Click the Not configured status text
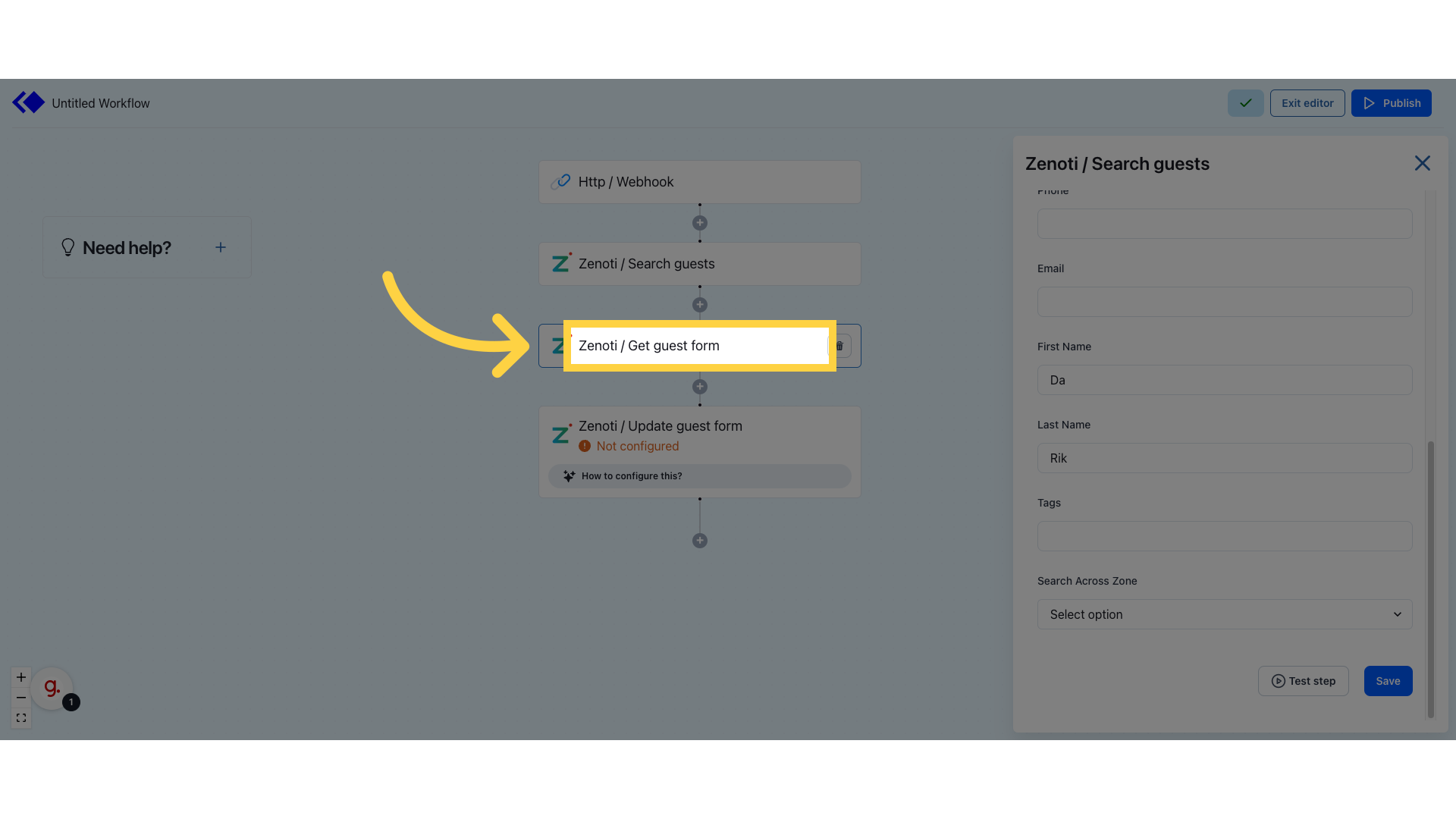 [637, 447]
